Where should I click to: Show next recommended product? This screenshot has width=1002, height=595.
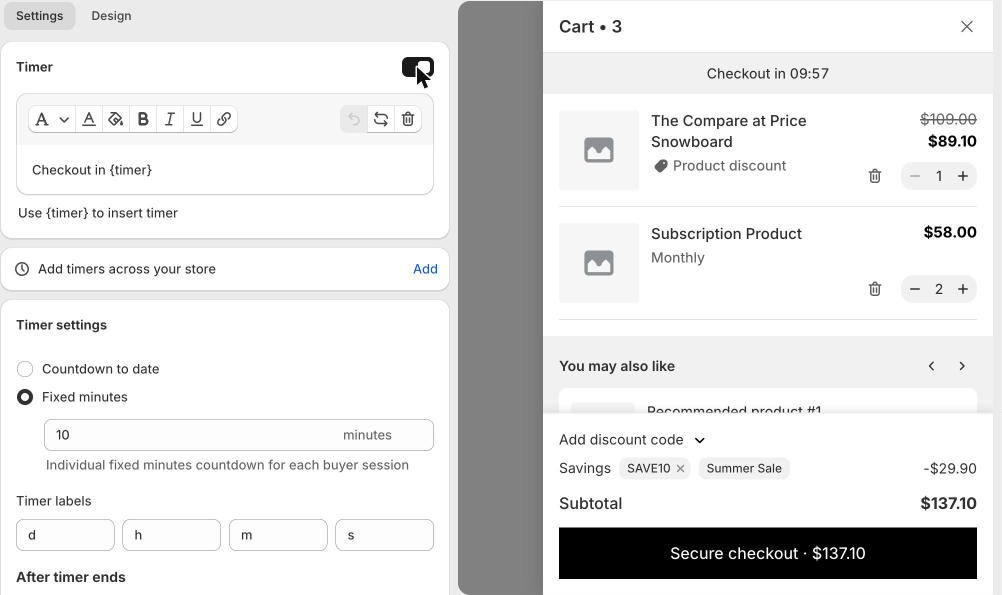pos(962,366)
